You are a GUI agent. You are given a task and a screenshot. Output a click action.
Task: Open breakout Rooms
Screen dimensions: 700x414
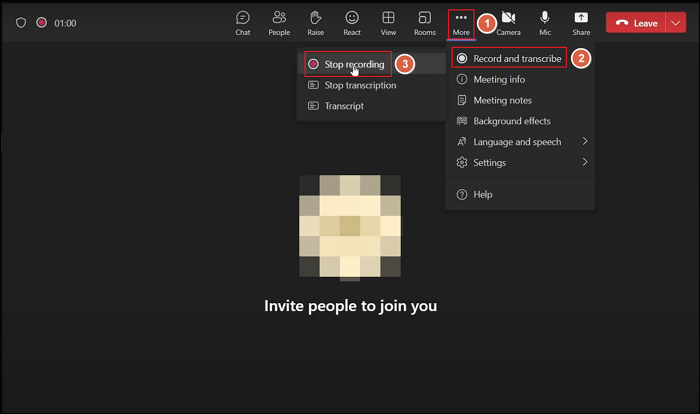424,22
